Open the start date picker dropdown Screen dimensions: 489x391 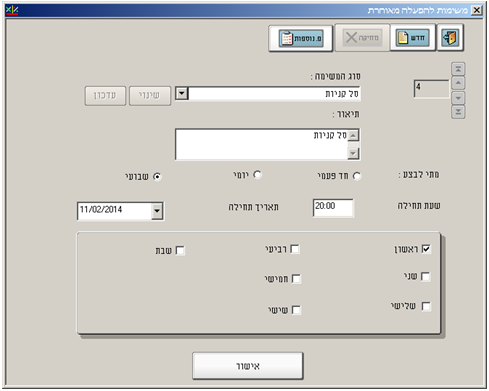157,211
